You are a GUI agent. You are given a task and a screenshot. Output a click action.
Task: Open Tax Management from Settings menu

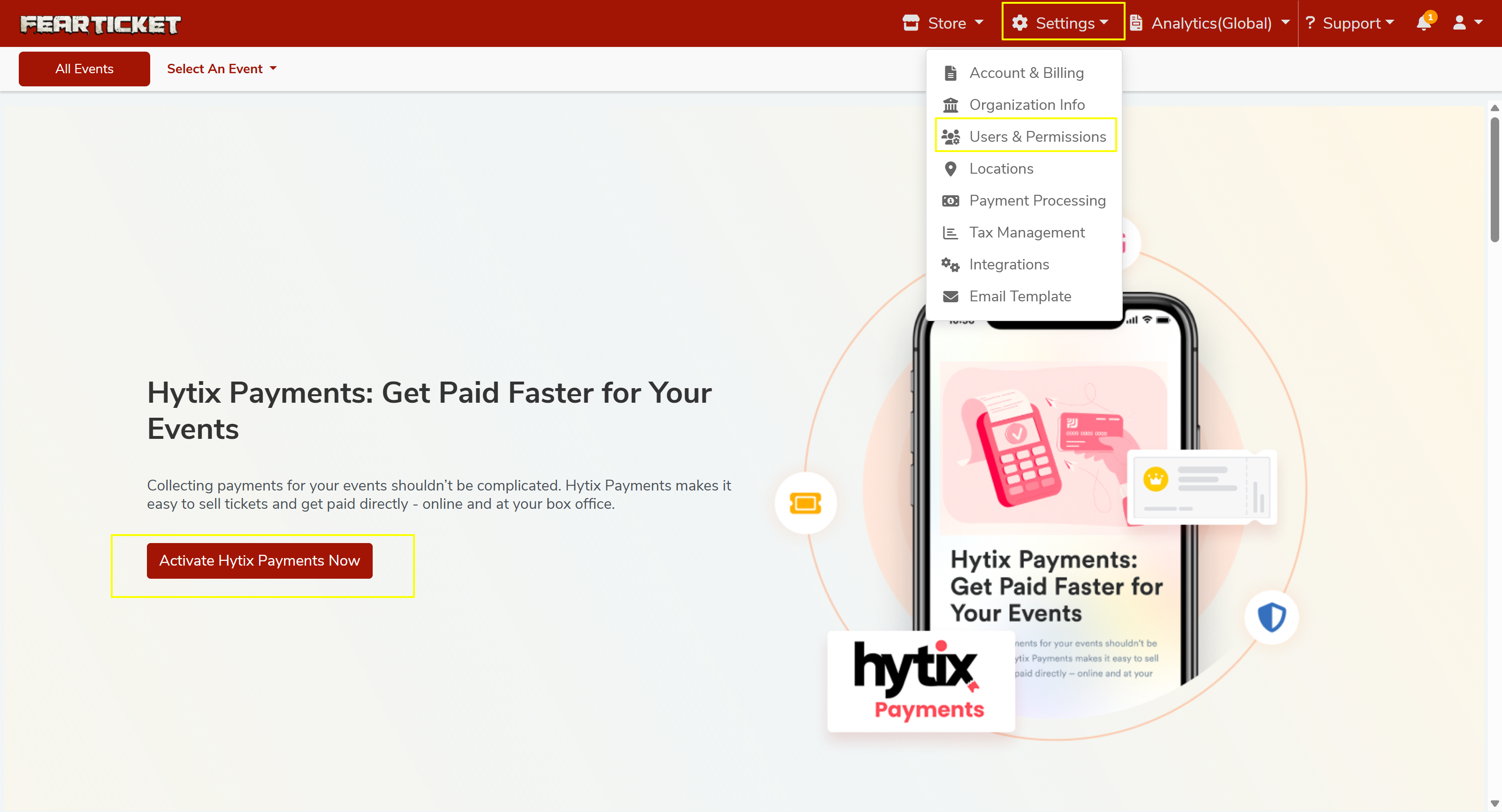coord(1026,233)
